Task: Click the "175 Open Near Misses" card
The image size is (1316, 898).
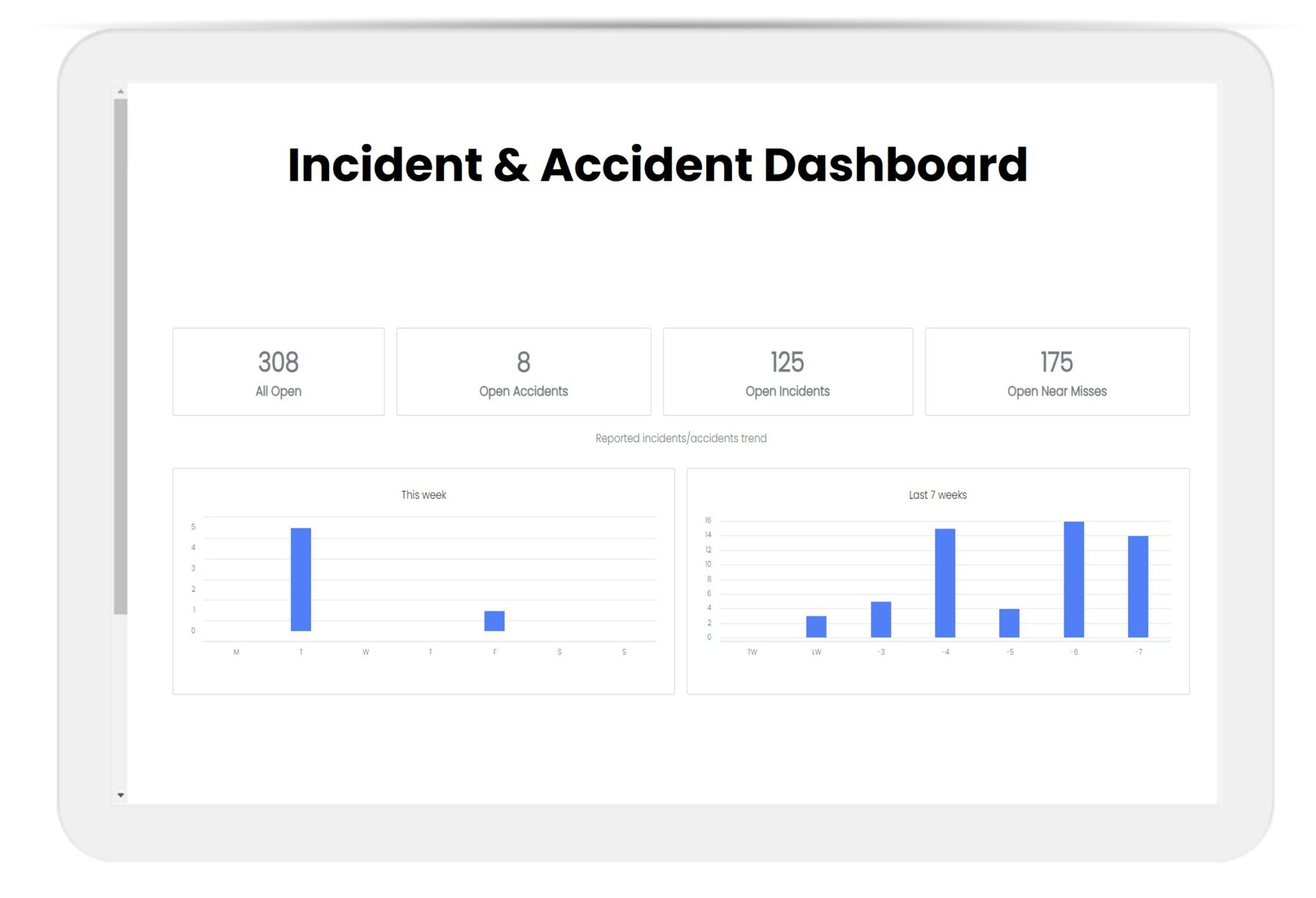Action: pos(1057,372)
